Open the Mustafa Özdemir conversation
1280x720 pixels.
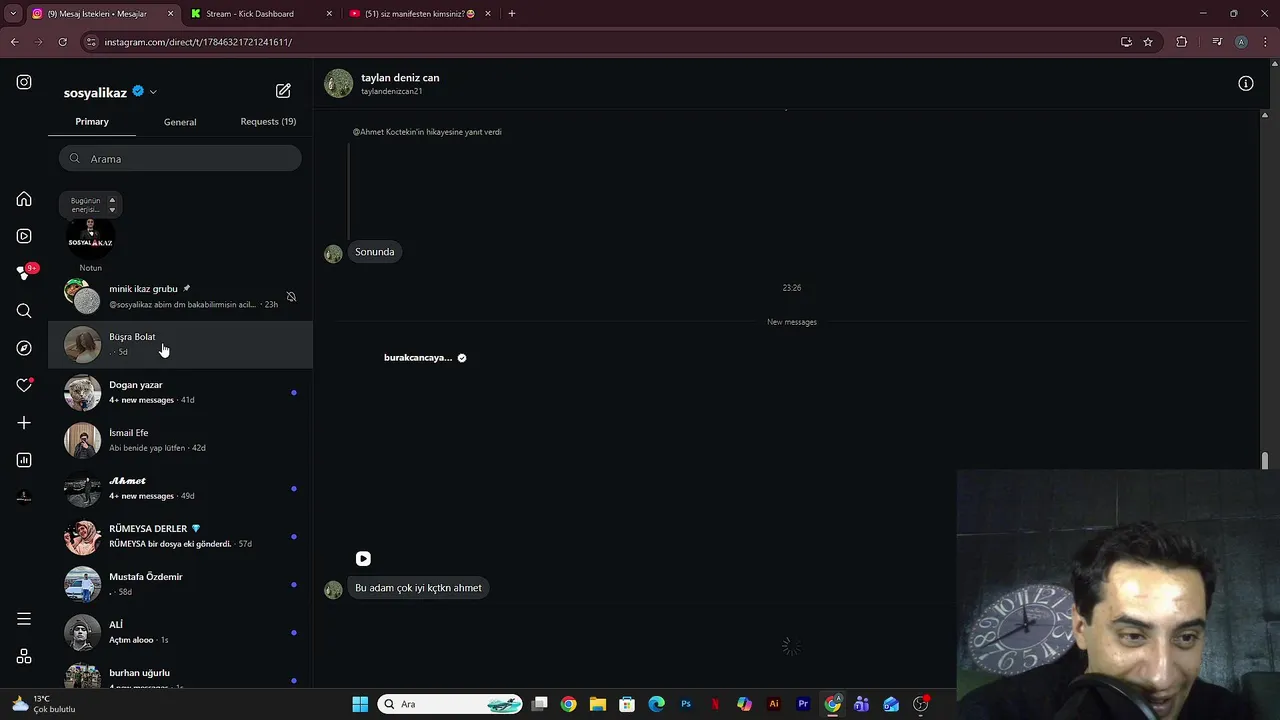(x=180, y=584)
